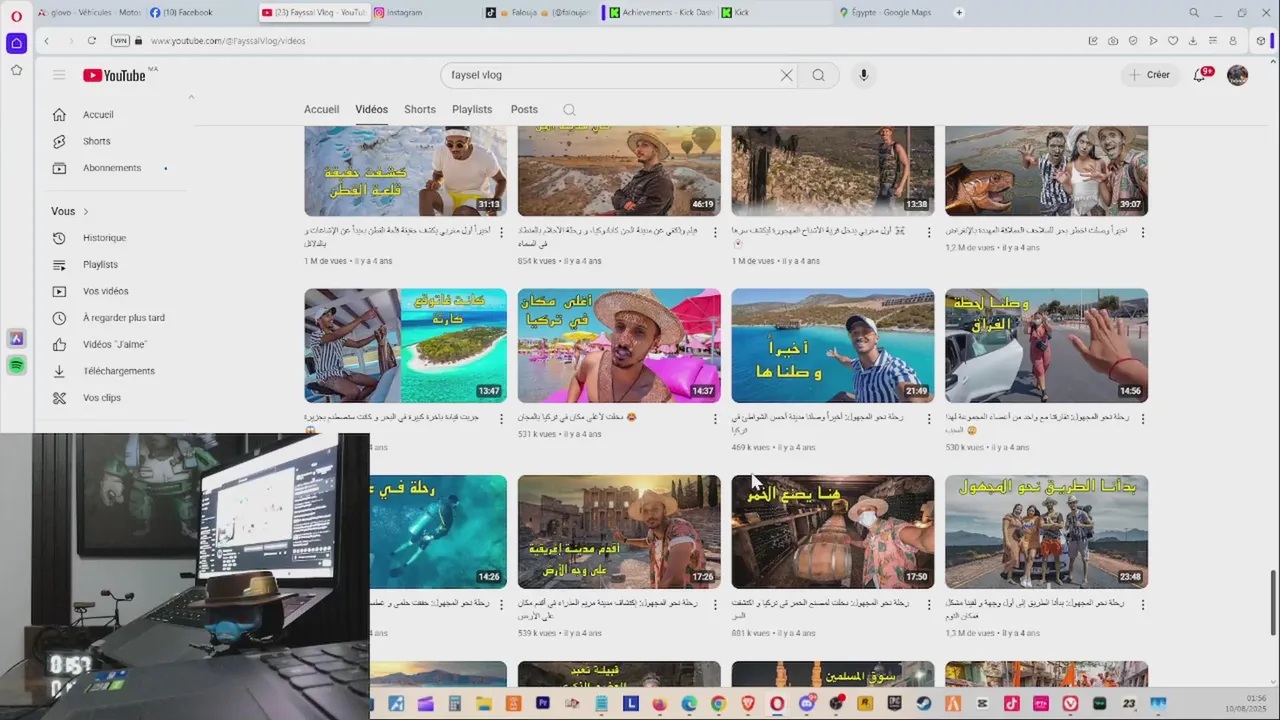The image size is (1280, 720).
Task: Open Vos clips in the sidebar
Action: [x=101, y=398]
